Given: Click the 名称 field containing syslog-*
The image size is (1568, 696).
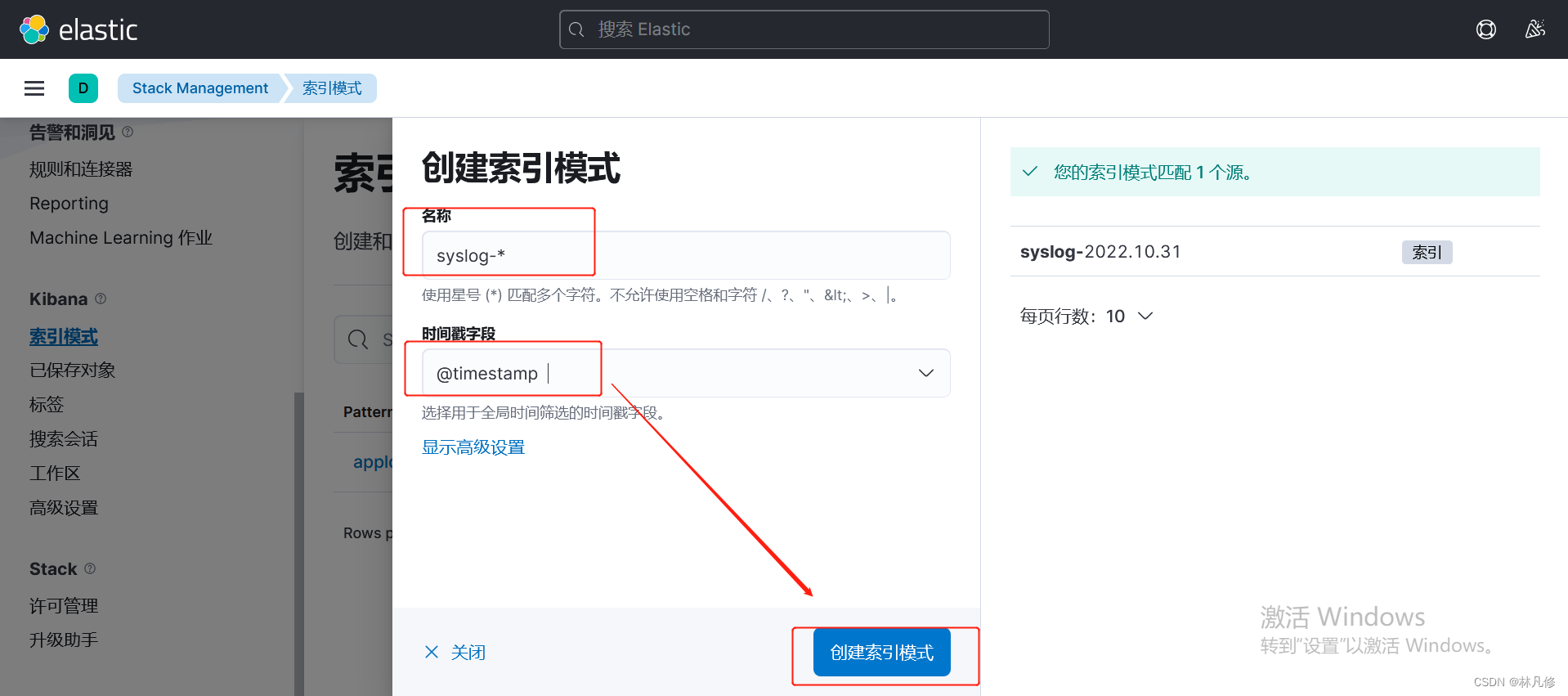Looking at the screenshot, I should (686, 255).
